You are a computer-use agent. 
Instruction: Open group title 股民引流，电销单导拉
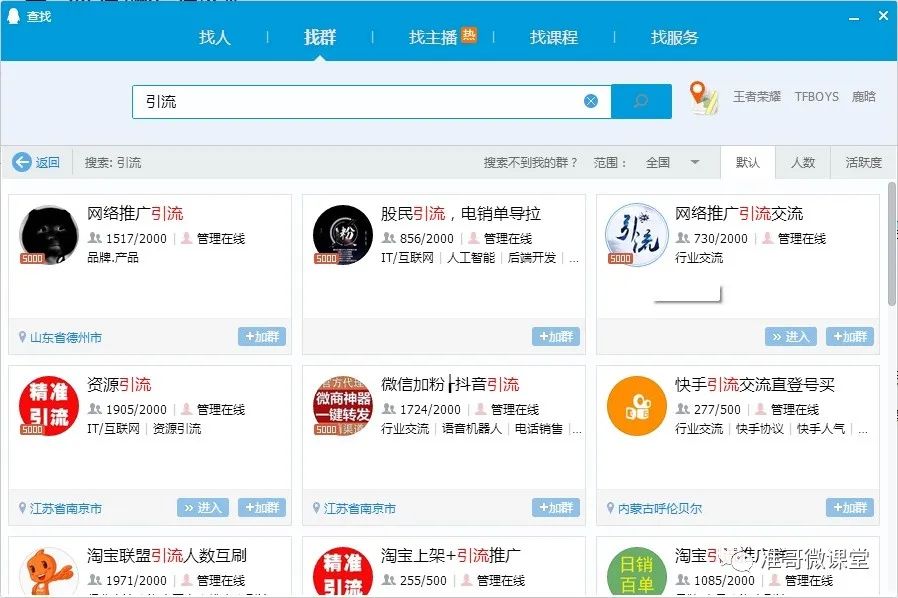coord(460,214)
